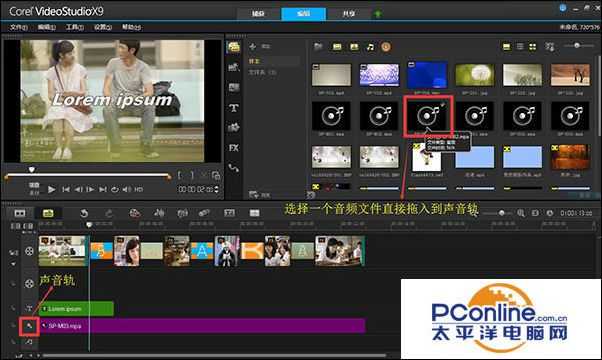
Task: Click the project duration clock icon
Action: 550,213
